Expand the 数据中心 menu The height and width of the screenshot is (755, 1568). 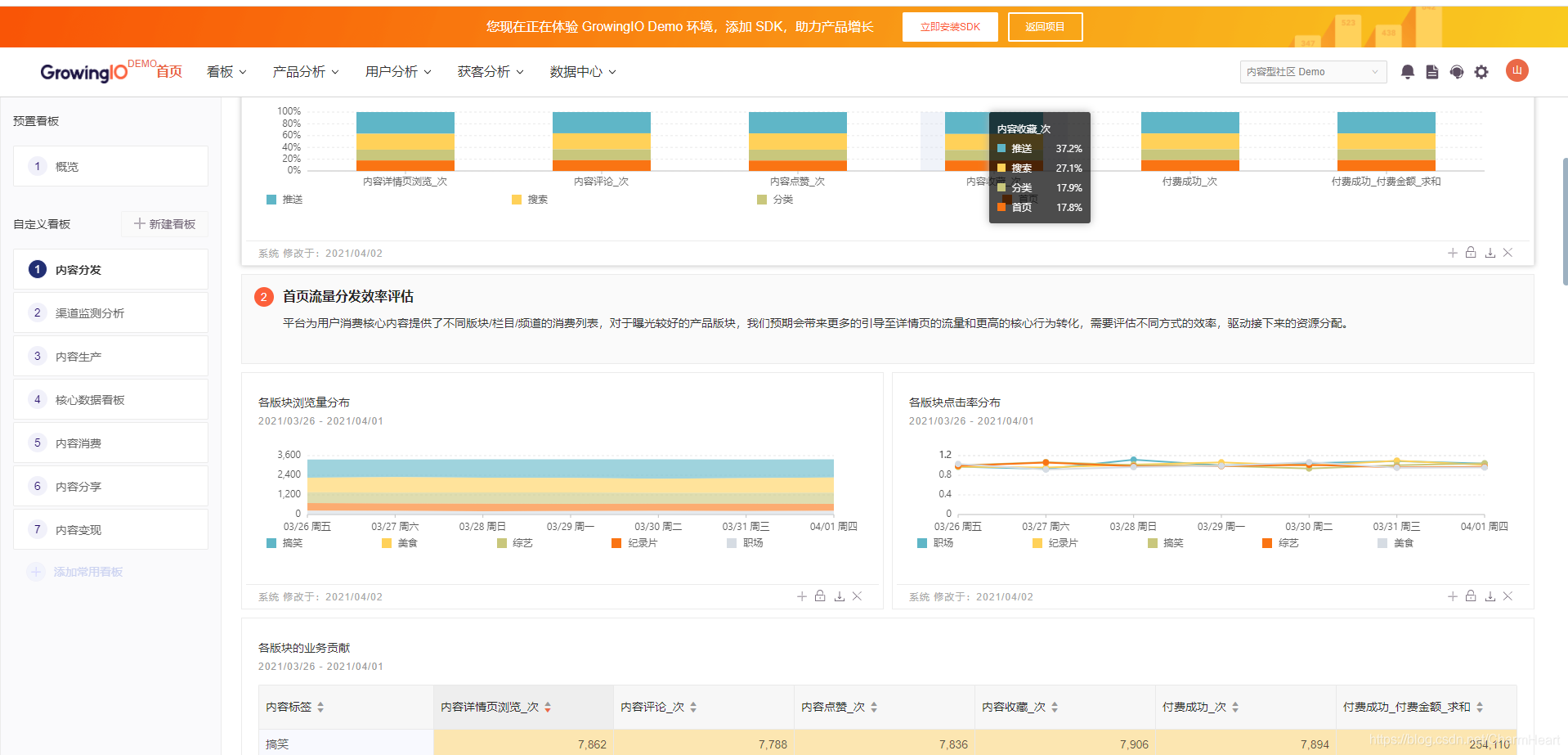(x=583, y=72)
